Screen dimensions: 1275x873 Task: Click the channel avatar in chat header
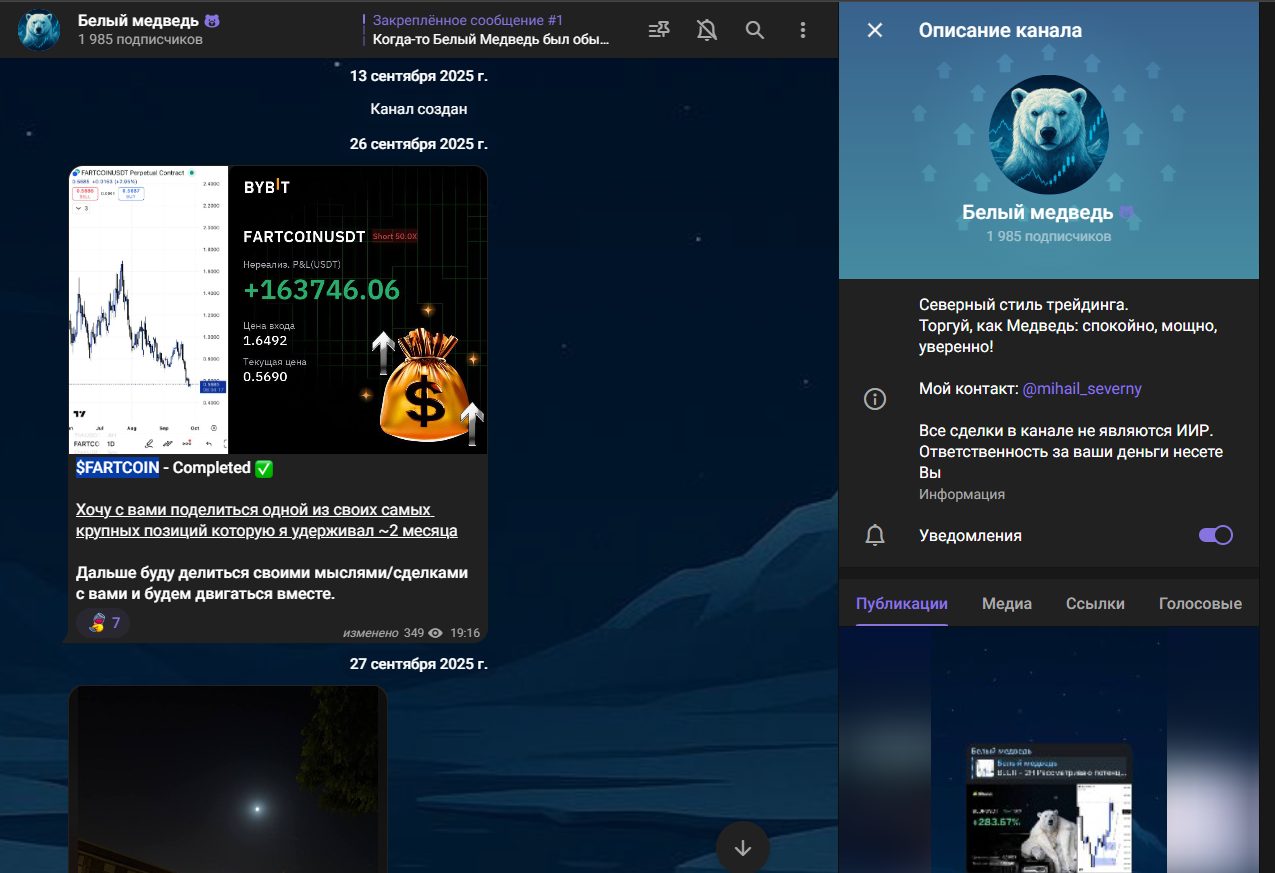coord(40,30)
